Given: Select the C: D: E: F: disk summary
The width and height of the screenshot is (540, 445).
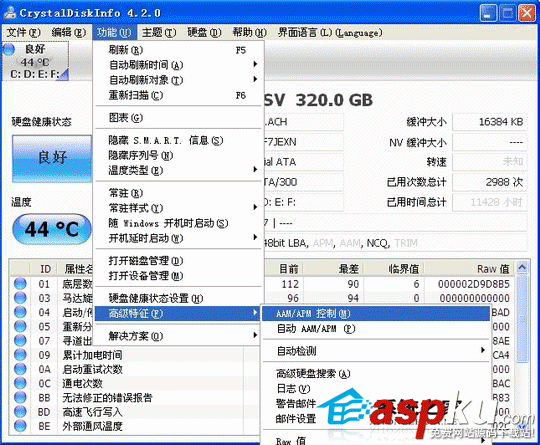Looking at the screenshot, I should tap(35, 61).
